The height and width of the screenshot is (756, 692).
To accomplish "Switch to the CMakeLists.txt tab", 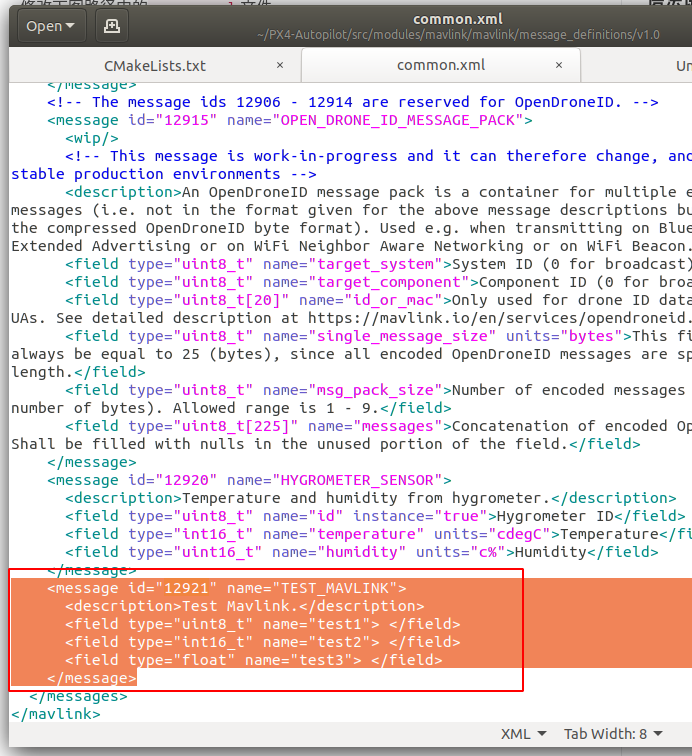I will (155, 66).
